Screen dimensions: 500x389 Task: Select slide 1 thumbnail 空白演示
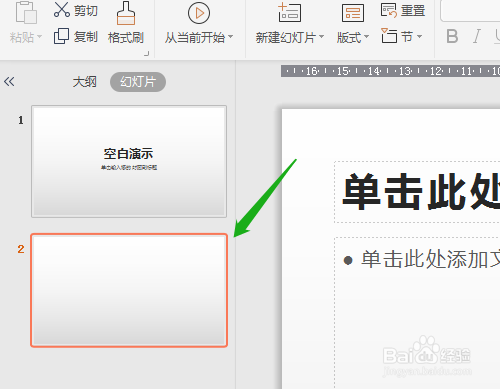point(129,162)
